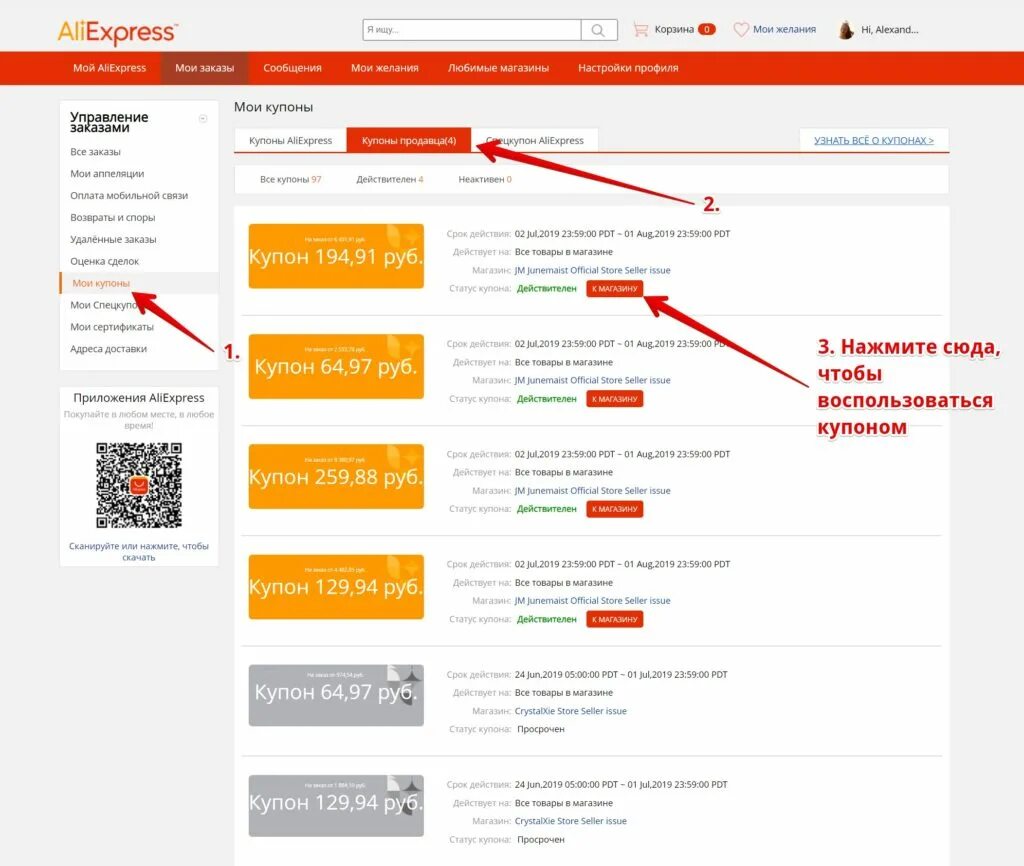The width and height of the screenshot is (1024, 866).
Task: Open Мои Спецкупоны in sidebar
Action: point(104,305)
